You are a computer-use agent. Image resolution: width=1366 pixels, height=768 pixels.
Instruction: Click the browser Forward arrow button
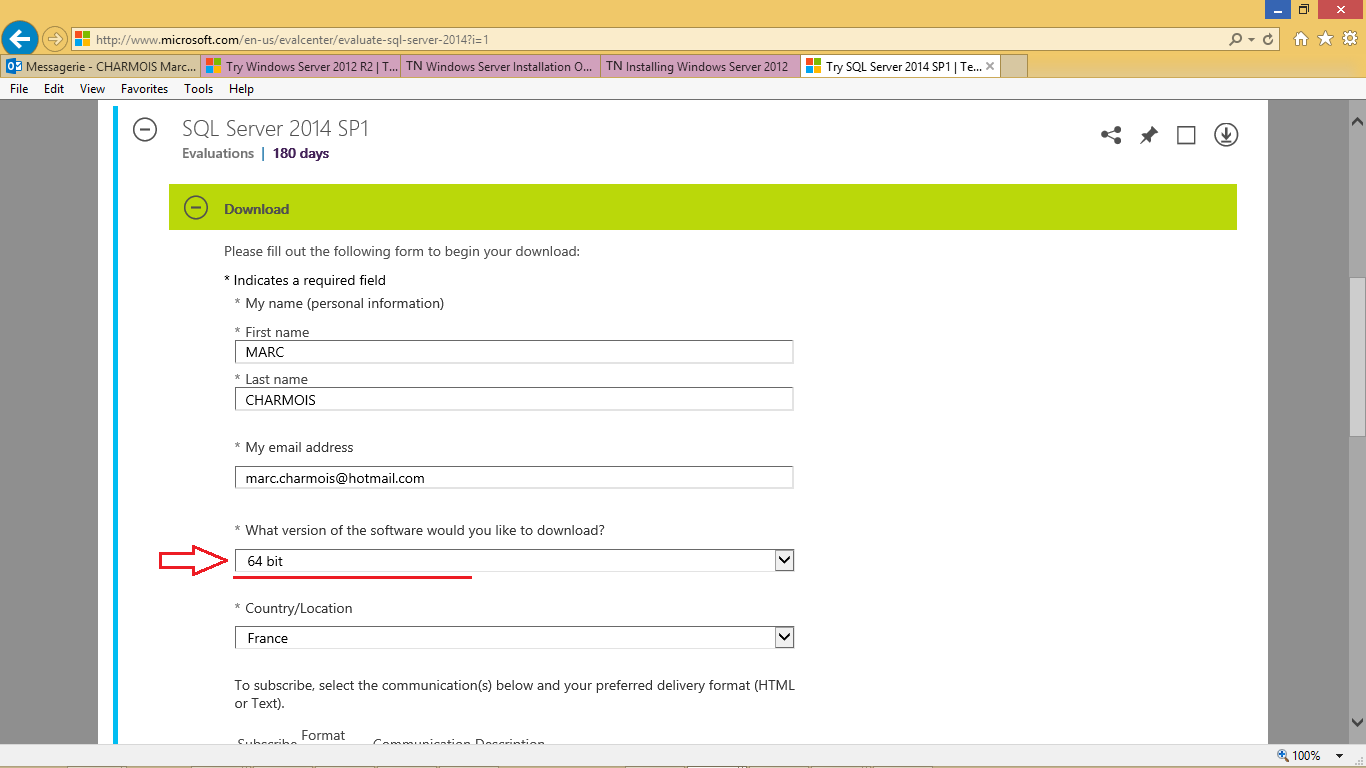coord(55,39)
